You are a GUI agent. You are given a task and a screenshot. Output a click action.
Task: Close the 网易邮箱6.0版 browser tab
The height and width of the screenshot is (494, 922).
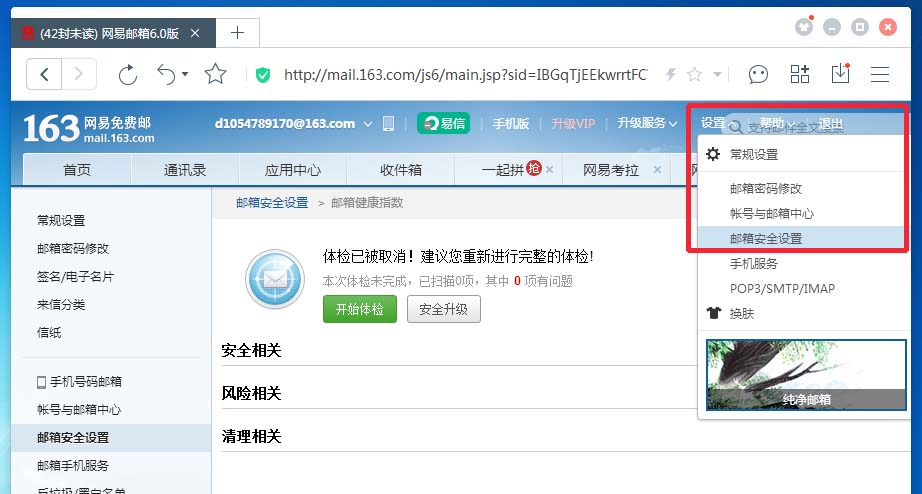click(x=195, y=34)
